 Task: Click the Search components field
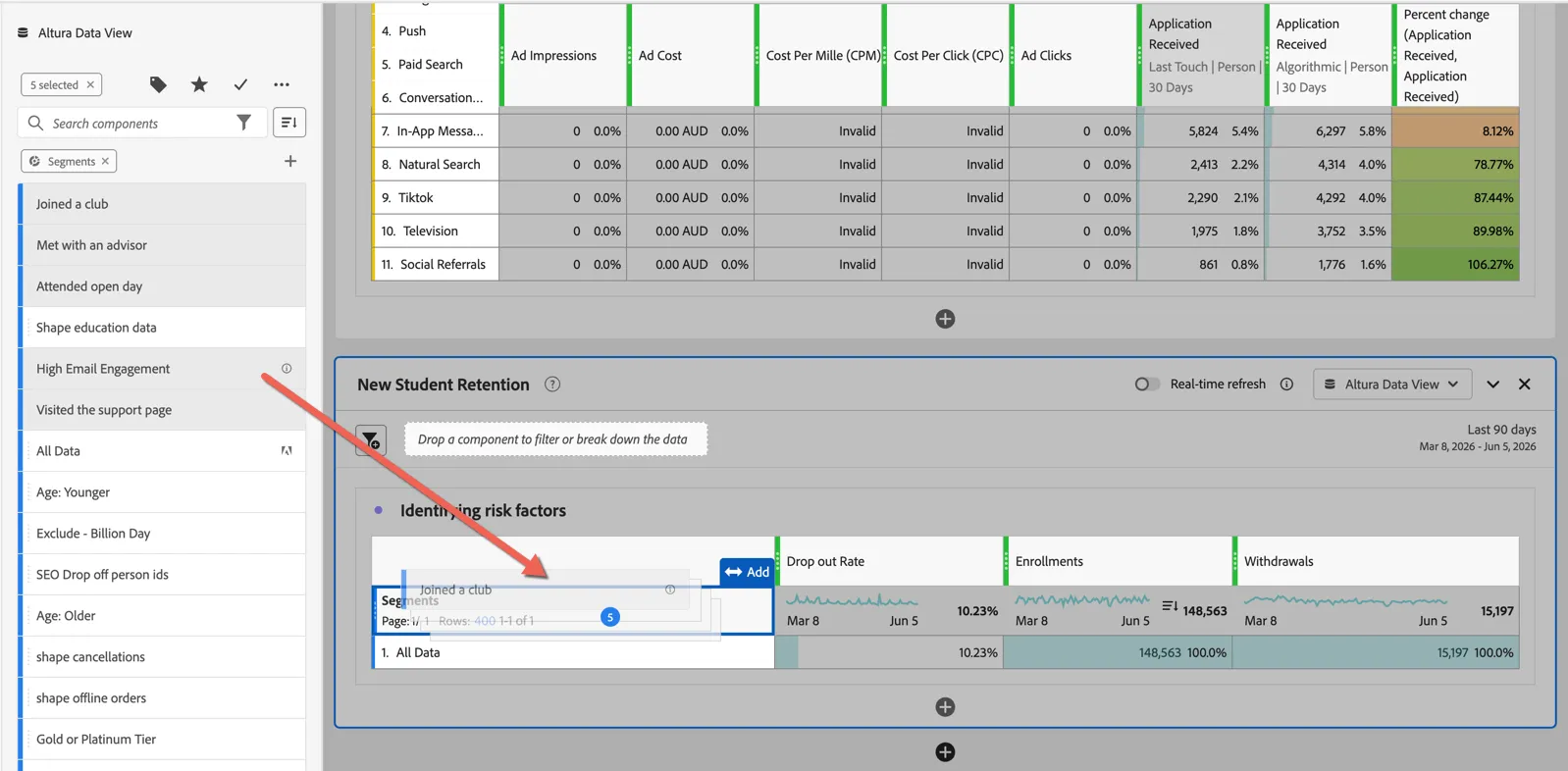point(140,124)
